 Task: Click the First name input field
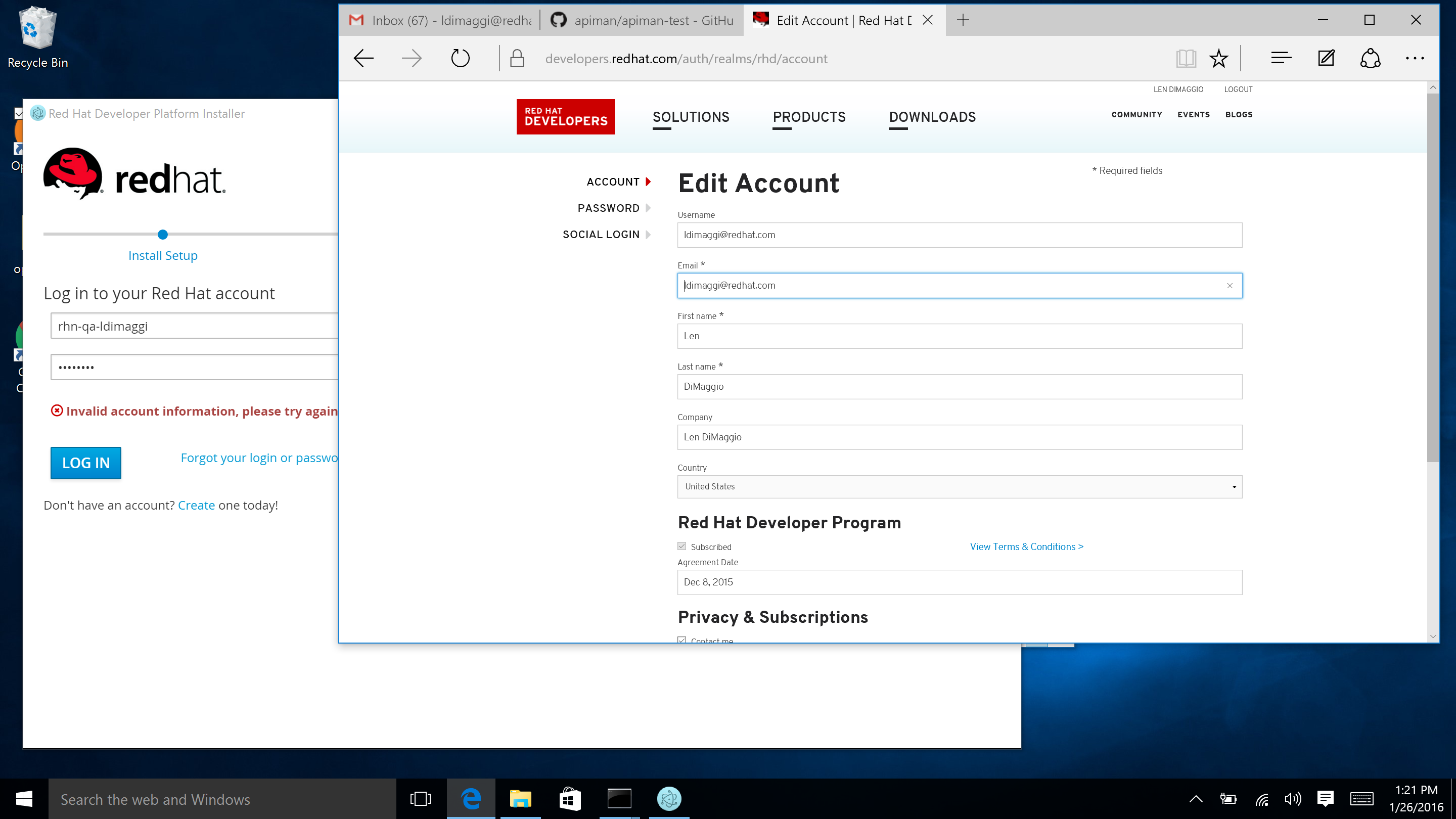(959, 336)
